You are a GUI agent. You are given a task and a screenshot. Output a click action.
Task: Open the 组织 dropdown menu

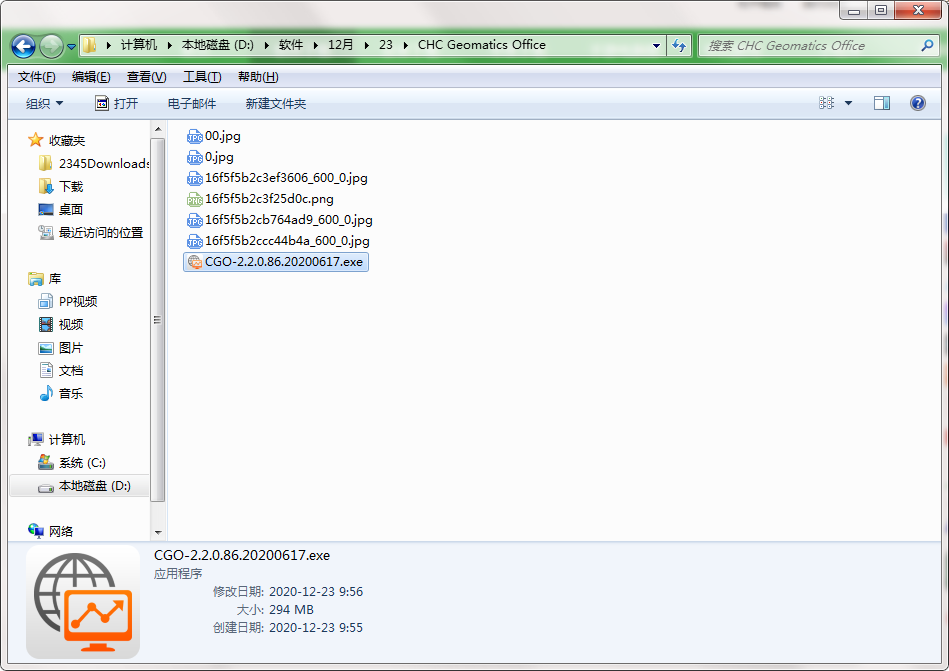point(43,102)
